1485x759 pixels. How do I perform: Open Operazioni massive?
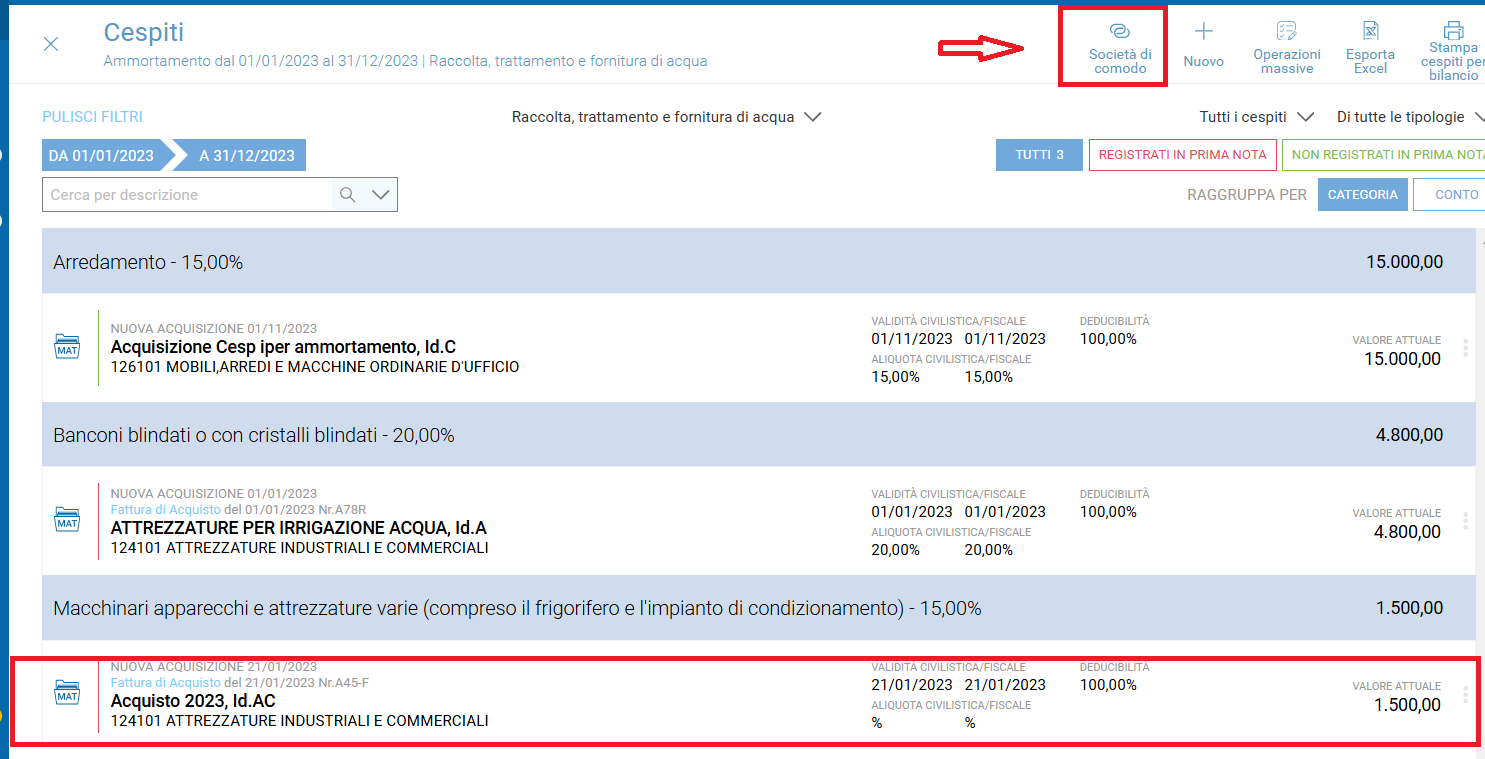1287,47
